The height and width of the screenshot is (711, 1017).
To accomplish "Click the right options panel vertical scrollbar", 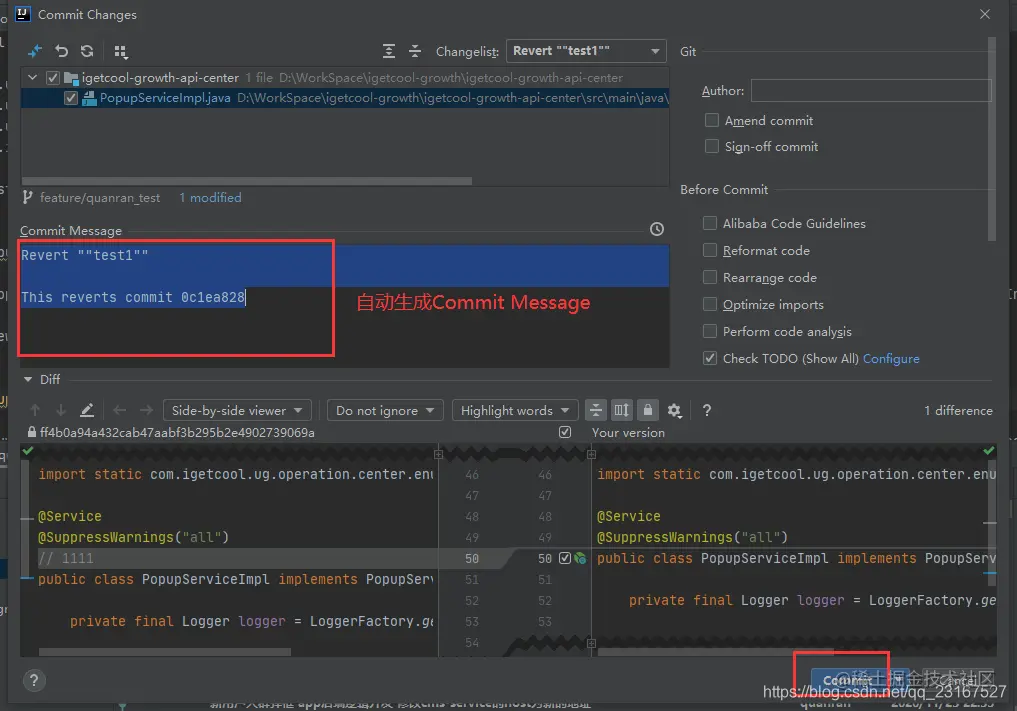I will point(991,139).
